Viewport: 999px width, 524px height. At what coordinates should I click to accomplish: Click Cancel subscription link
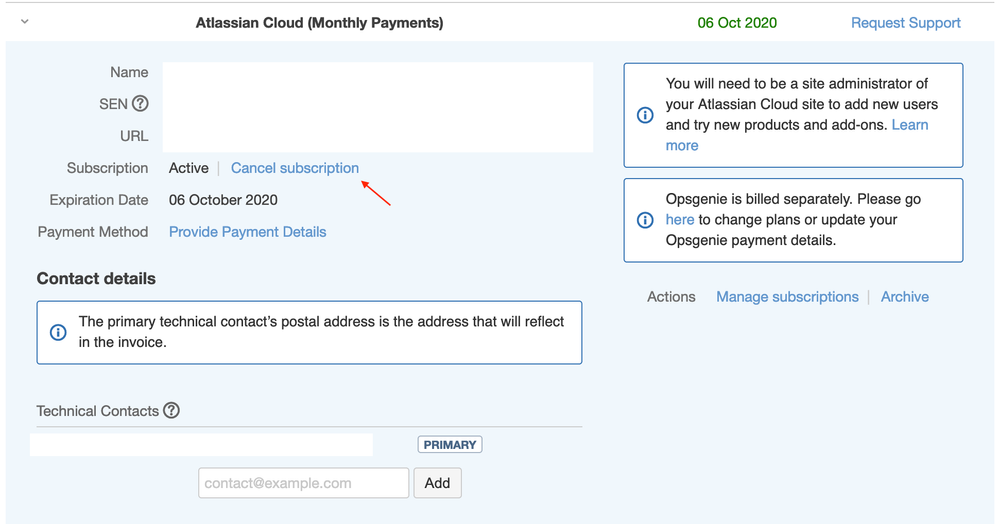(294, 168)
